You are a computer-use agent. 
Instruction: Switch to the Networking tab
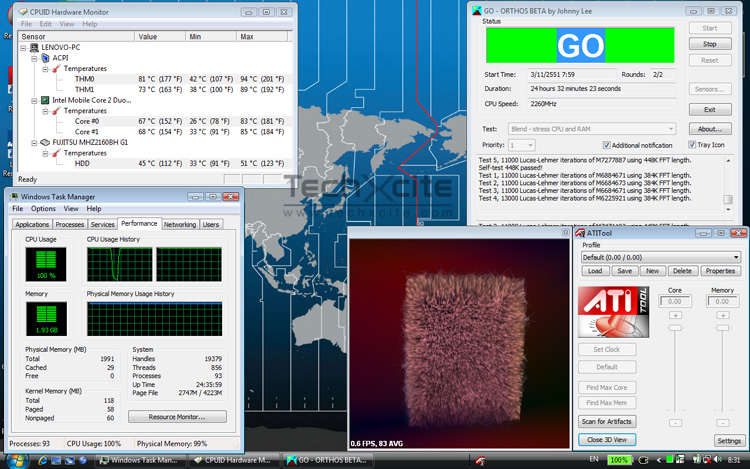tap(180, 224)
